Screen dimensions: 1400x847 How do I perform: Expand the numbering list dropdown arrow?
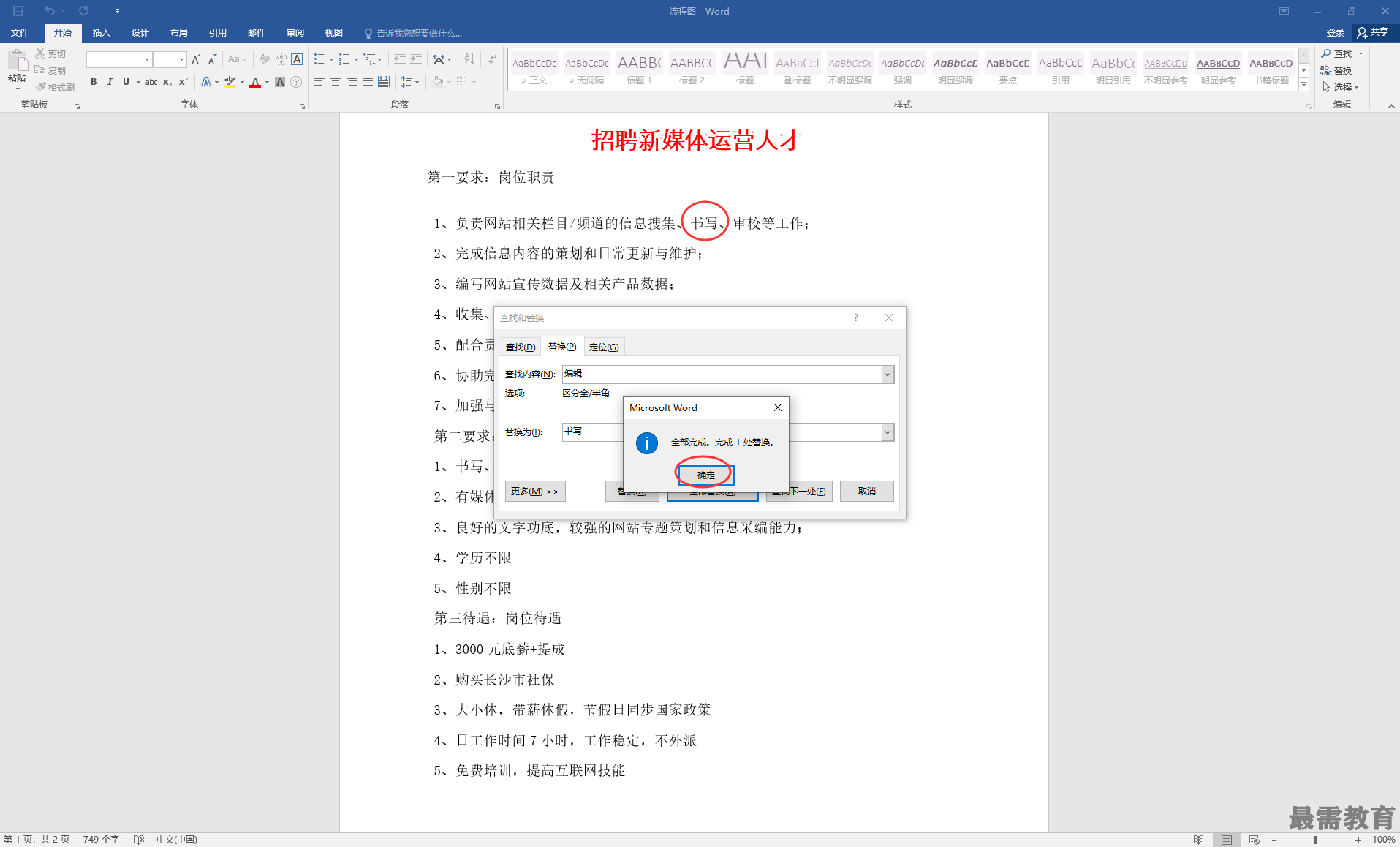(356, 59)
